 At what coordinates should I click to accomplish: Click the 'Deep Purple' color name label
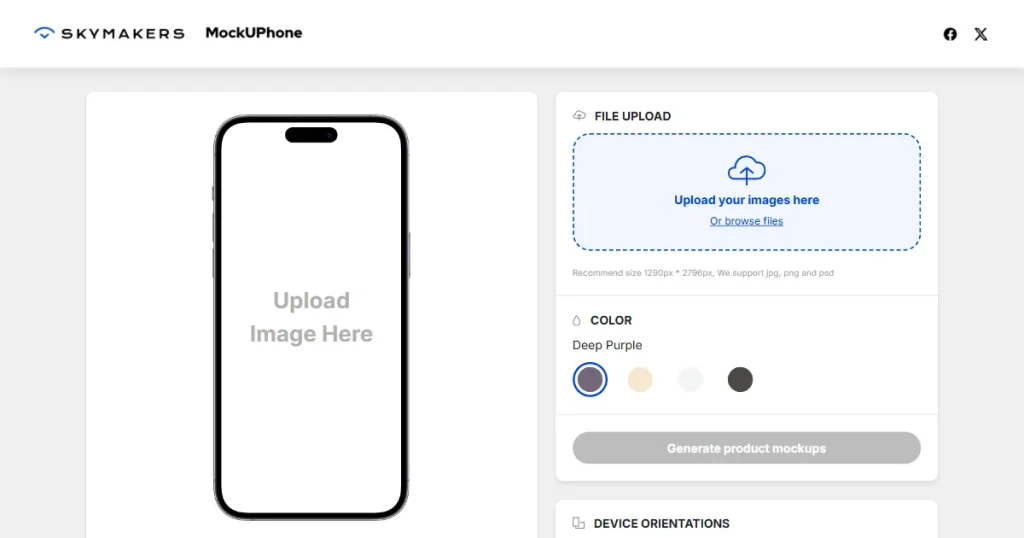pos(607,345)
